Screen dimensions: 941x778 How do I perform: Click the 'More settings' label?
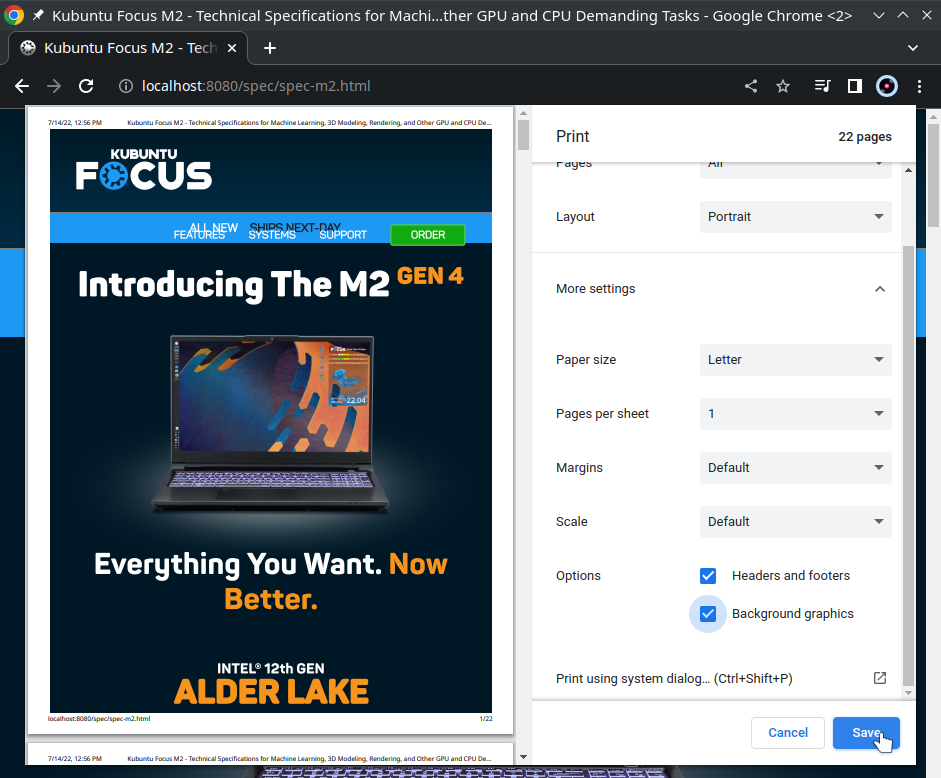[x=595, y=289]
